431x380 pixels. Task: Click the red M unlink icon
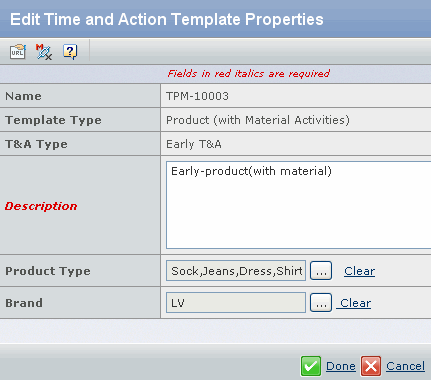(x=44, y=52)
